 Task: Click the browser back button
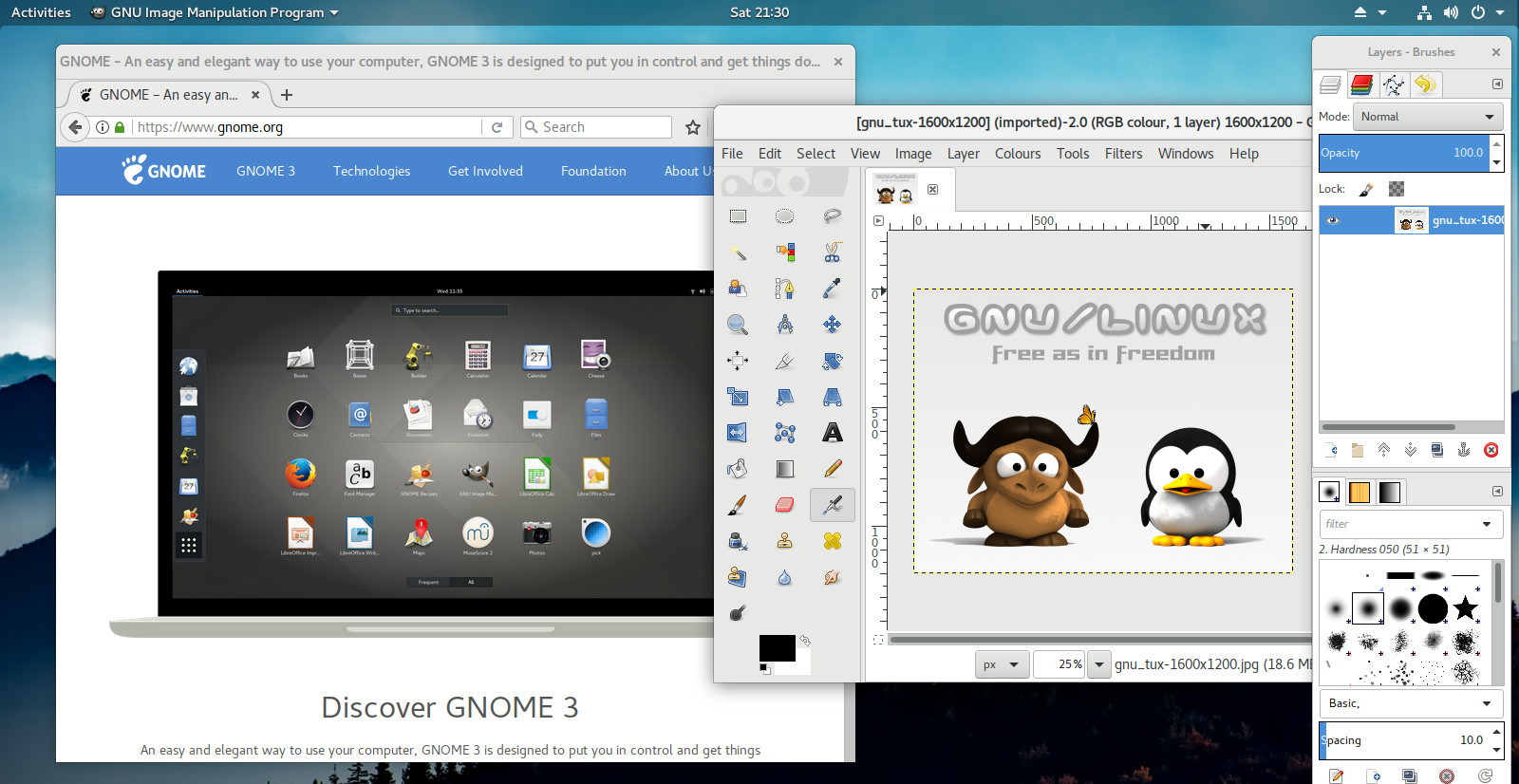point(76,127)
